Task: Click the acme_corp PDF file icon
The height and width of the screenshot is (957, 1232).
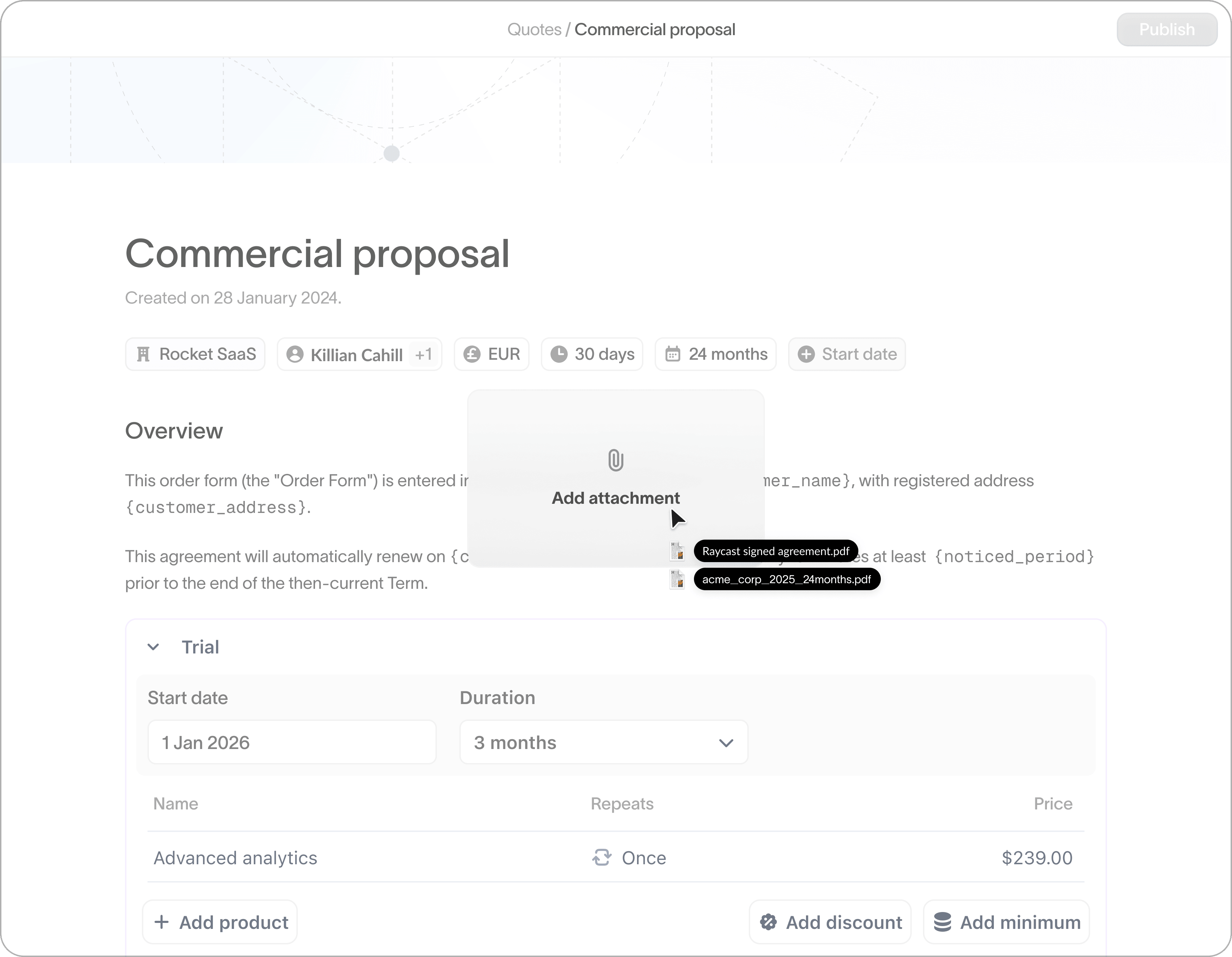Action: [677, 579]
